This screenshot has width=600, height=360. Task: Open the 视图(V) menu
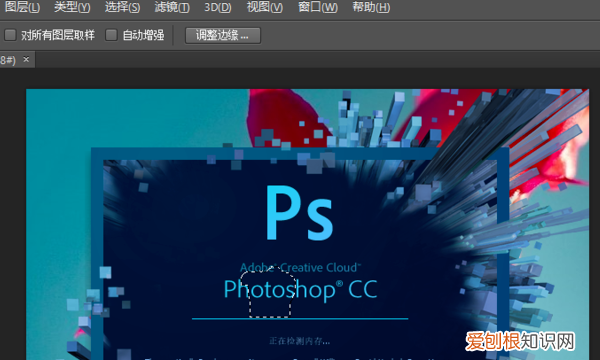[264, 7]
